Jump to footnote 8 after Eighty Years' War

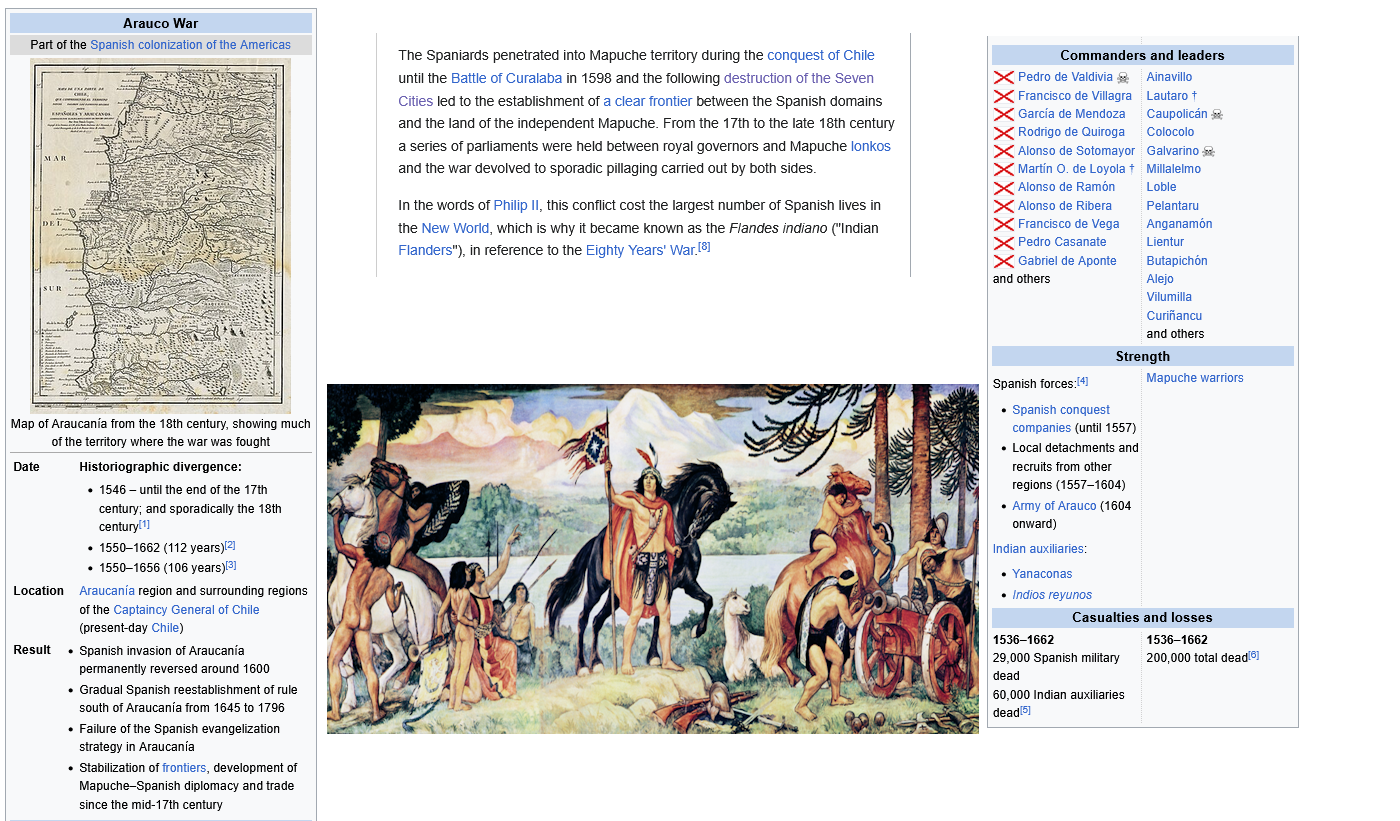(704, 247)
